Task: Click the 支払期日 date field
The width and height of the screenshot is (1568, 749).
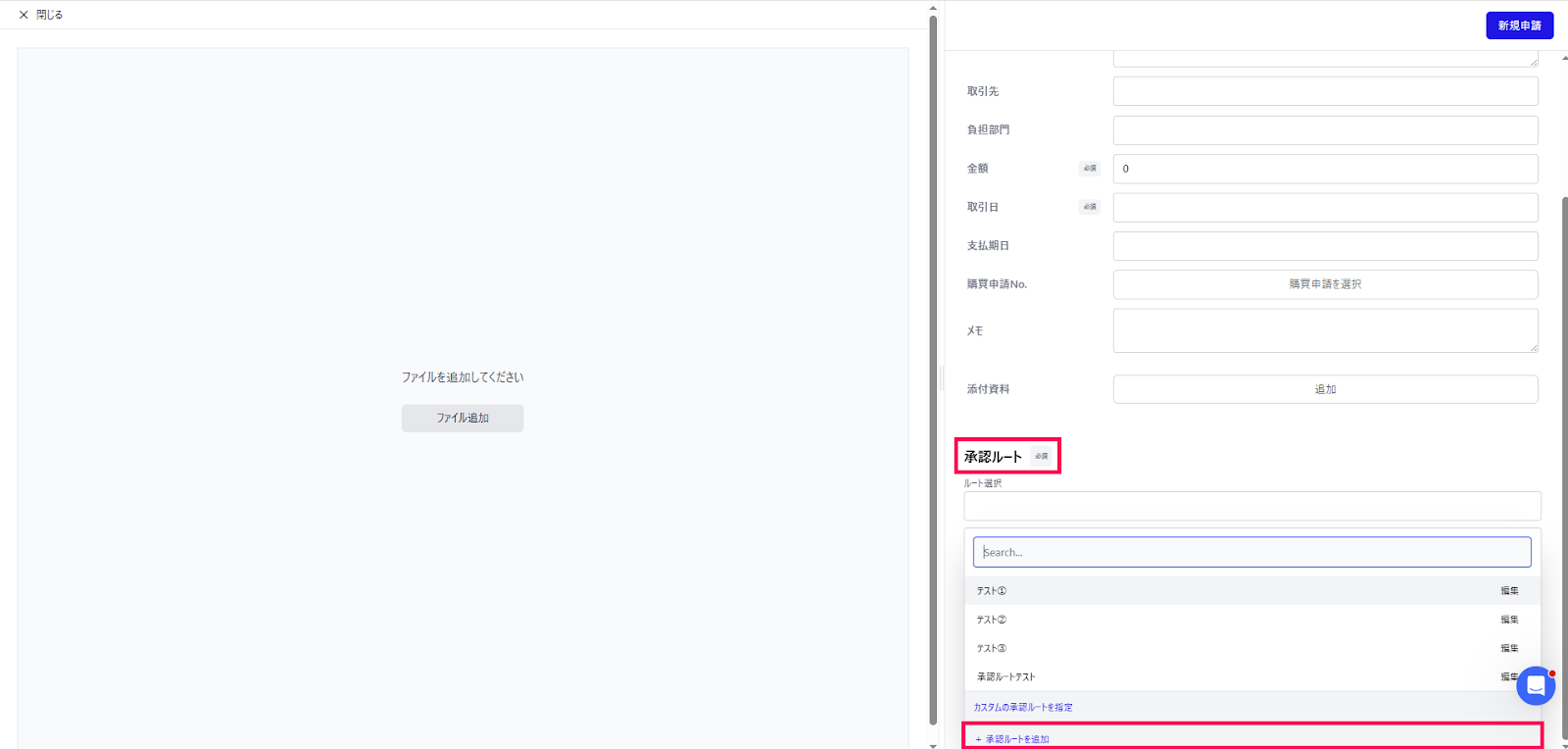Action: point(1325,245)
